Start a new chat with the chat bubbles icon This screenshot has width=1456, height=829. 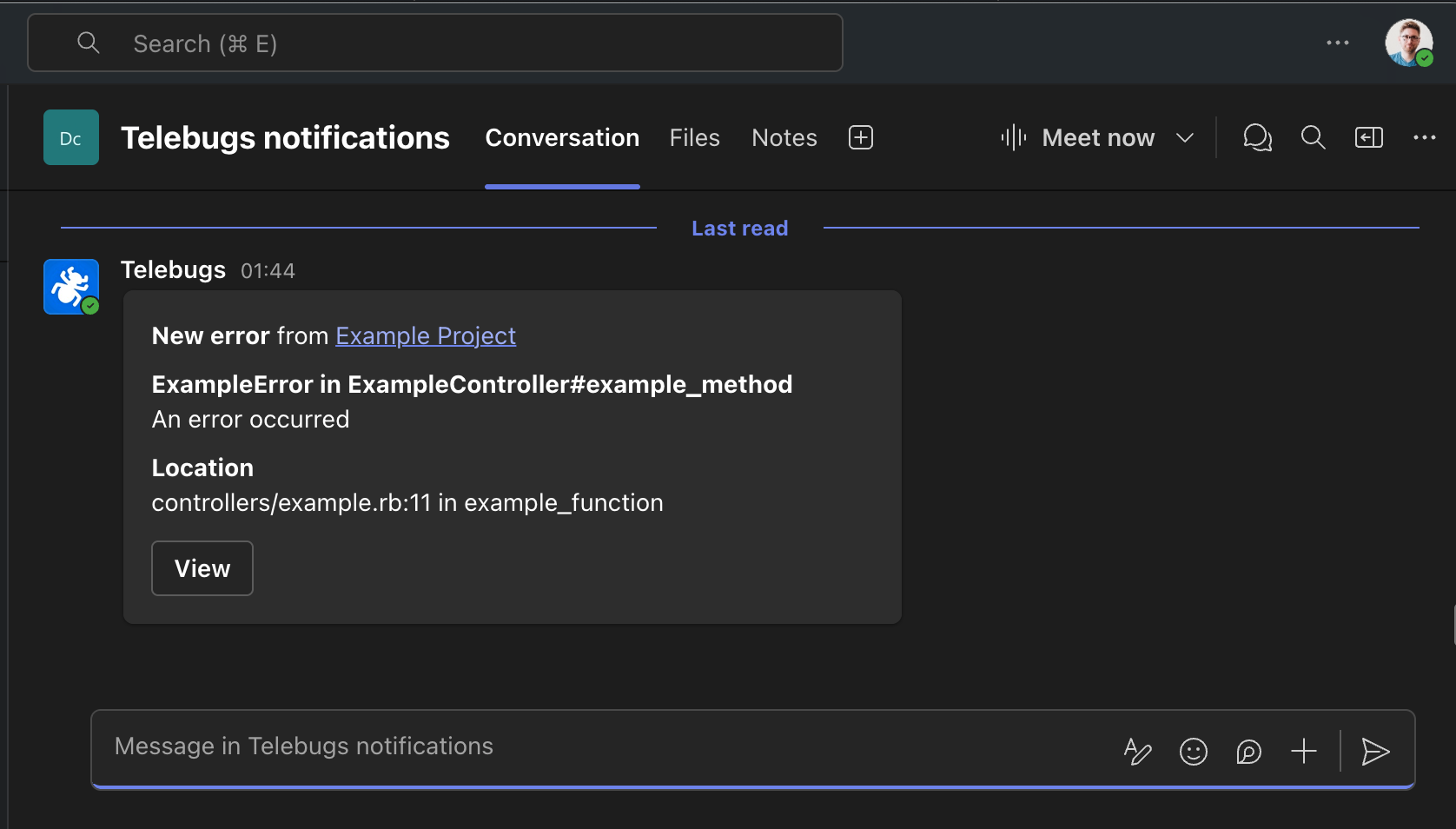pos(1257,137)
